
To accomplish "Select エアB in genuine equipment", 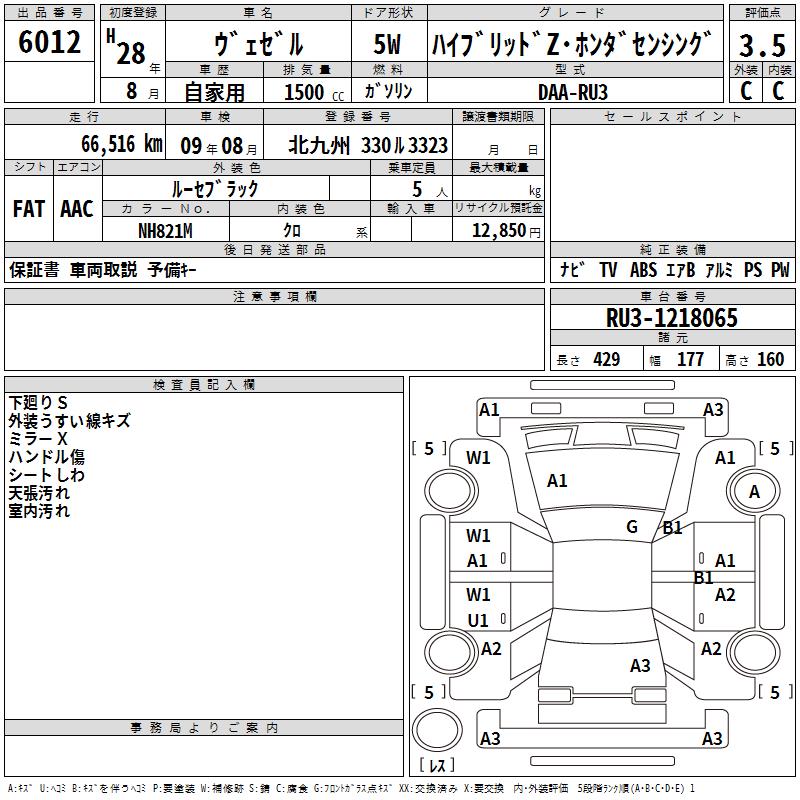I will click(x=681, y=270).
